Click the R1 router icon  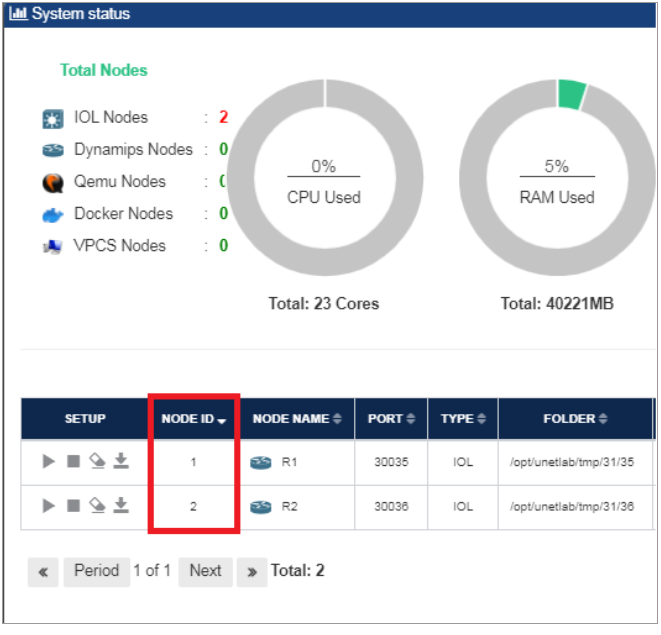(262, 462)
